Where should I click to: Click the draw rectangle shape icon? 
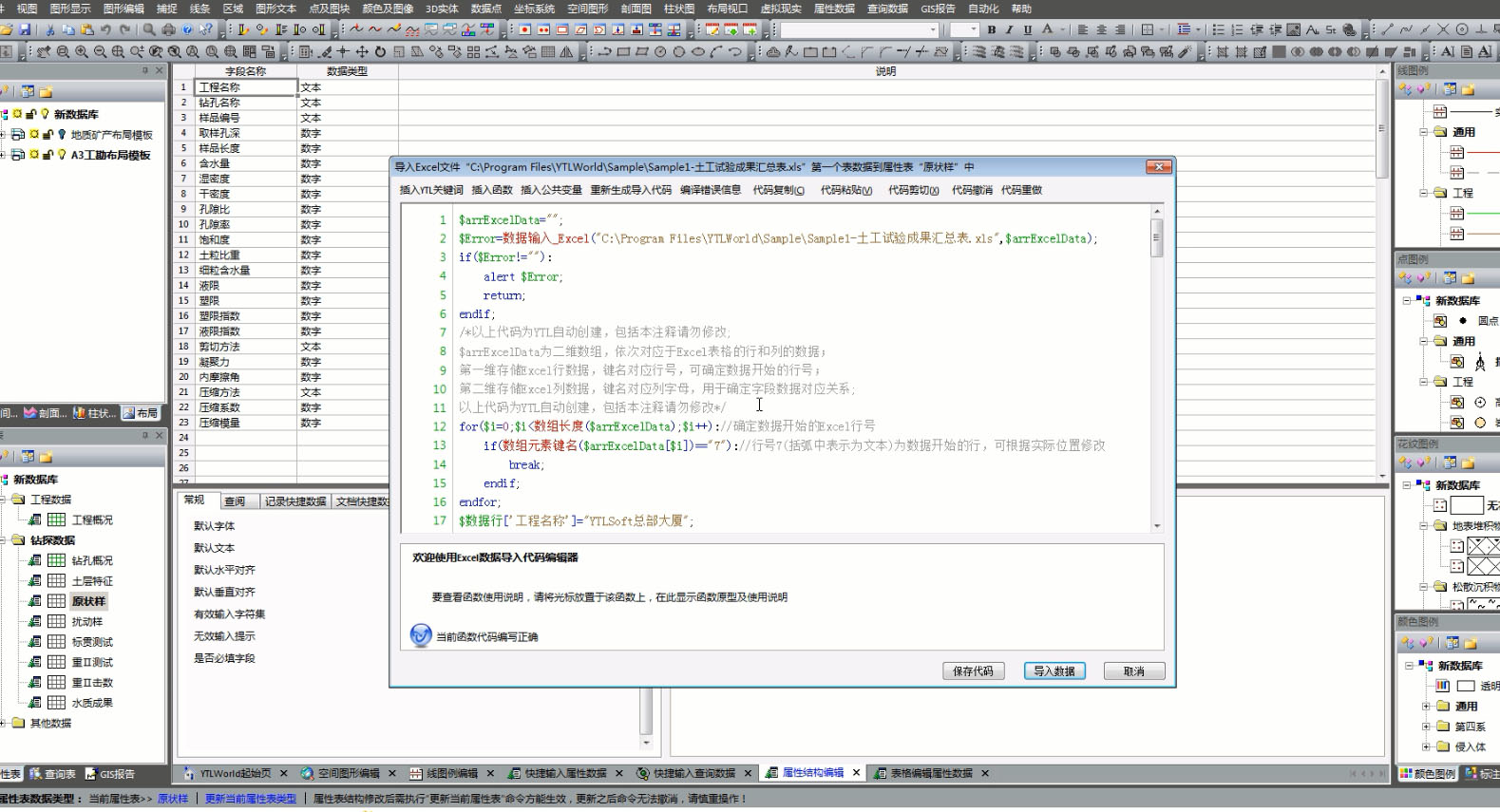[x=623, y=51]
